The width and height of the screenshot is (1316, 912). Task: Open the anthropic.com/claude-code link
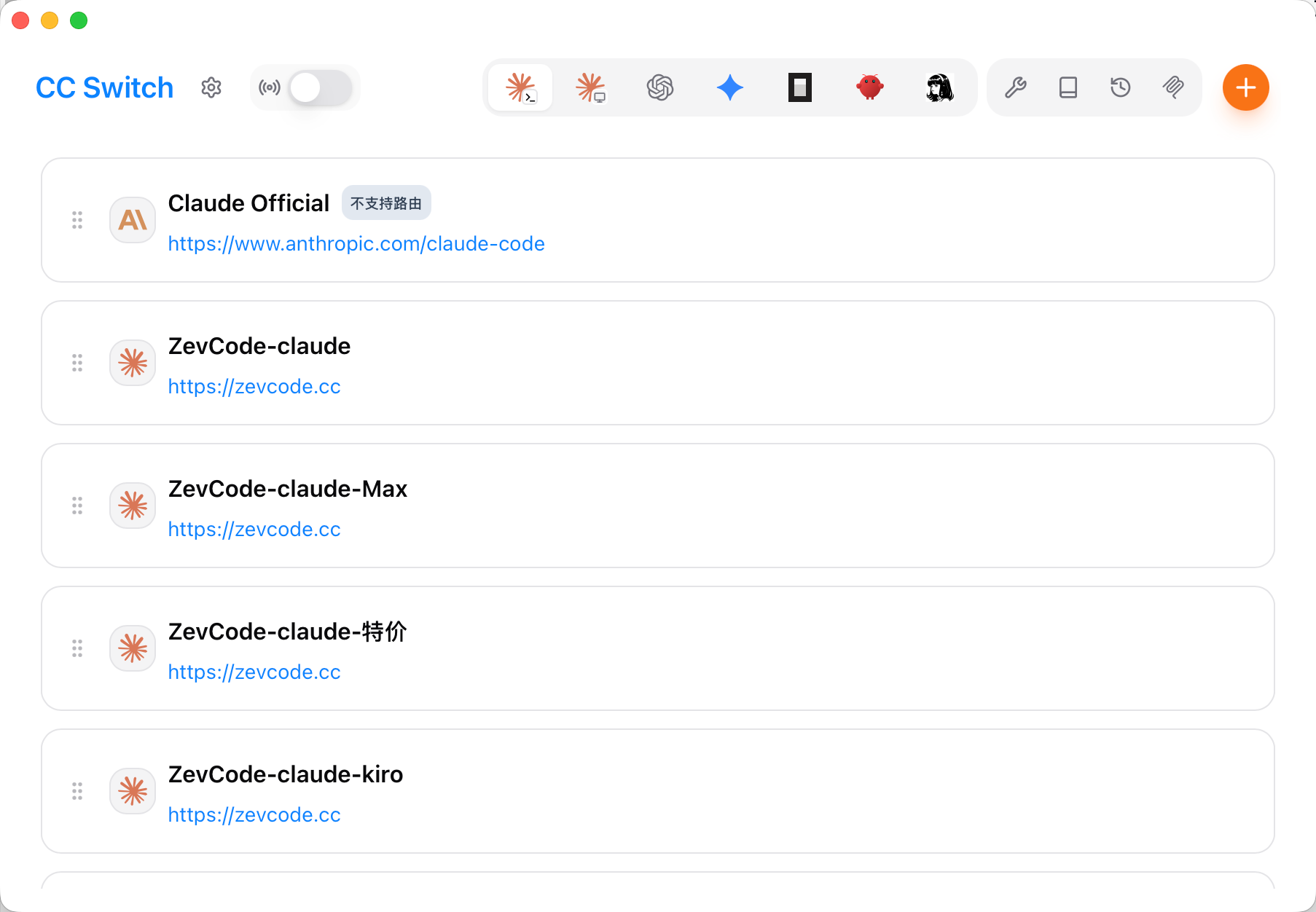click(x=356, y=243)
